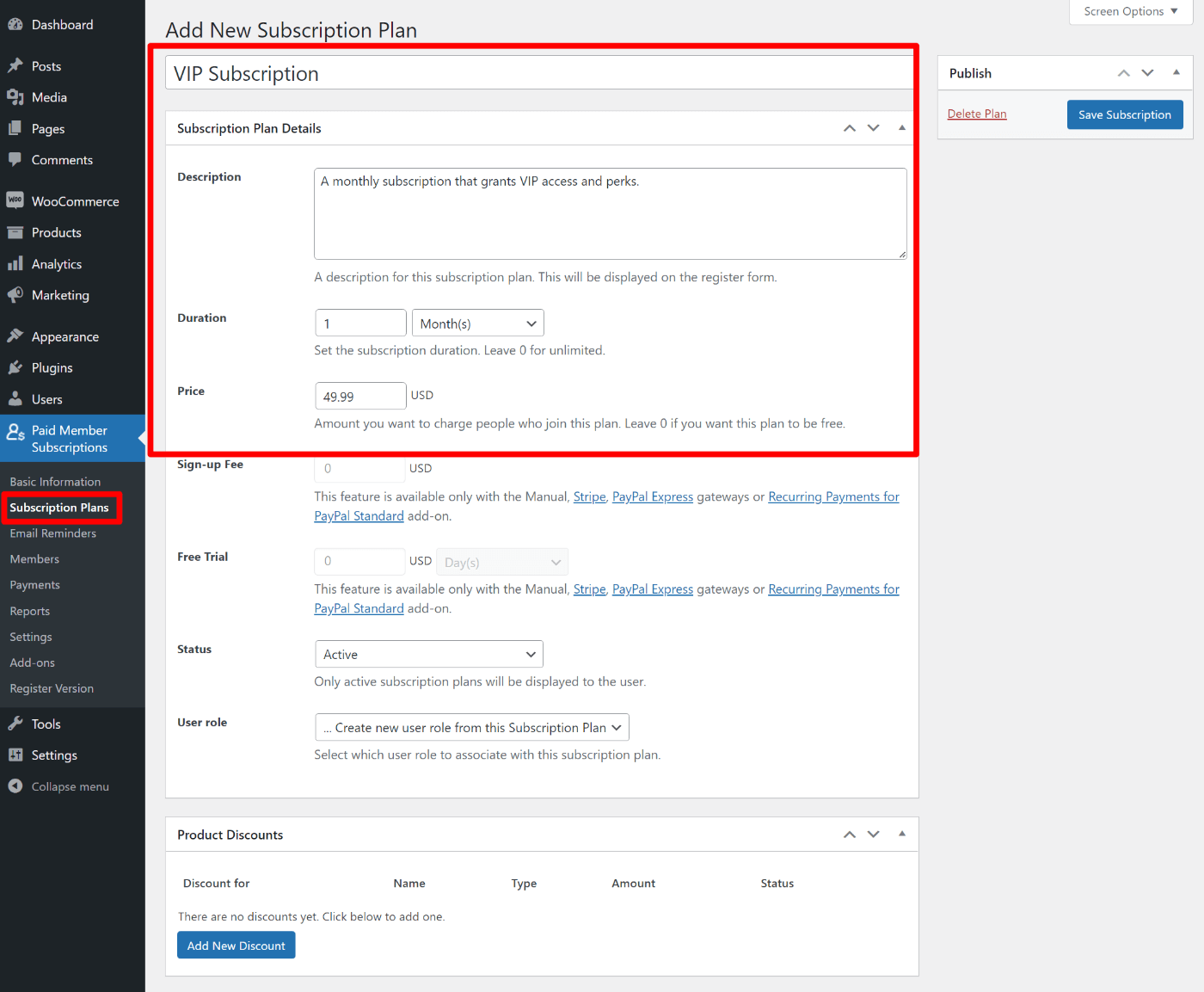
Task: Open plugin Settings submenu item
Action: [31, 637]
